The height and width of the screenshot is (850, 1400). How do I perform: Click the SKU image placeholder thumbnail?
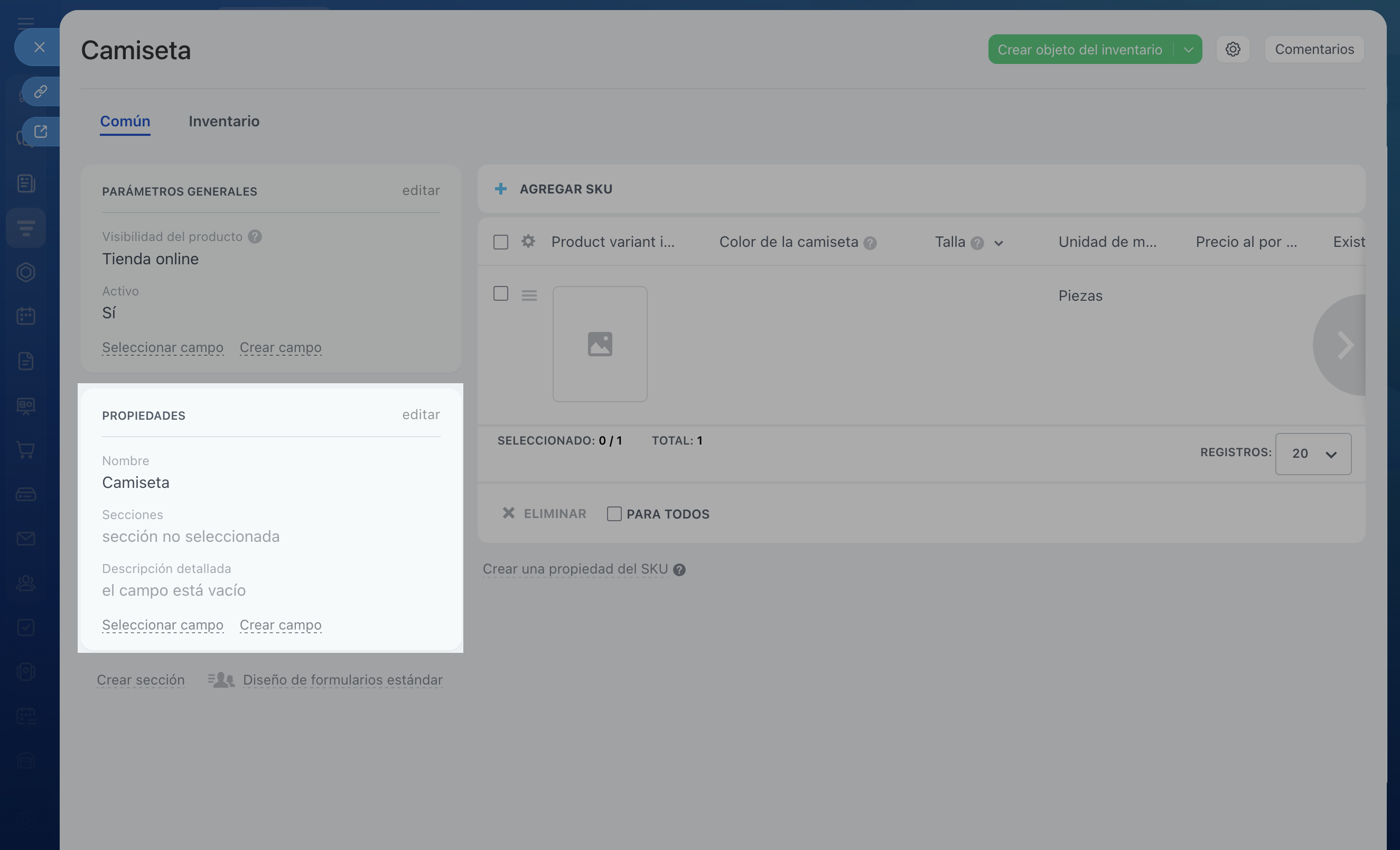[x=600, y=344]
